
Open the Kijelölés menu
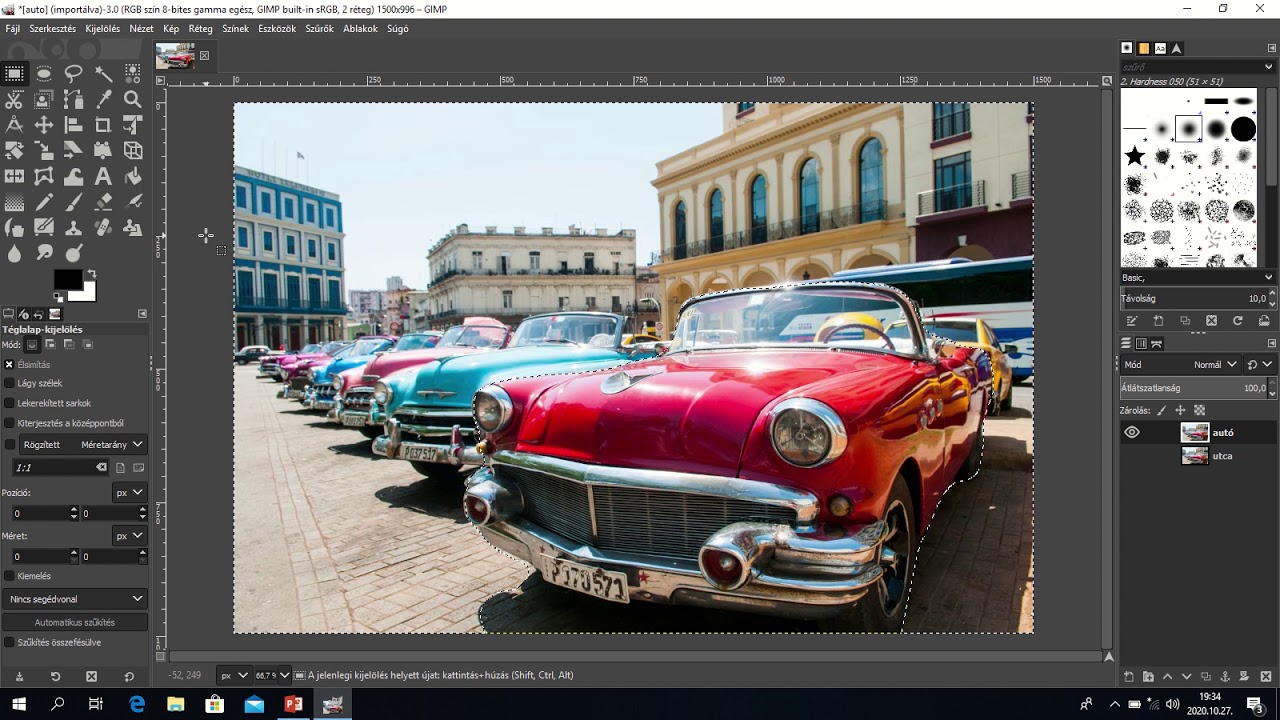tap(103, 29)
